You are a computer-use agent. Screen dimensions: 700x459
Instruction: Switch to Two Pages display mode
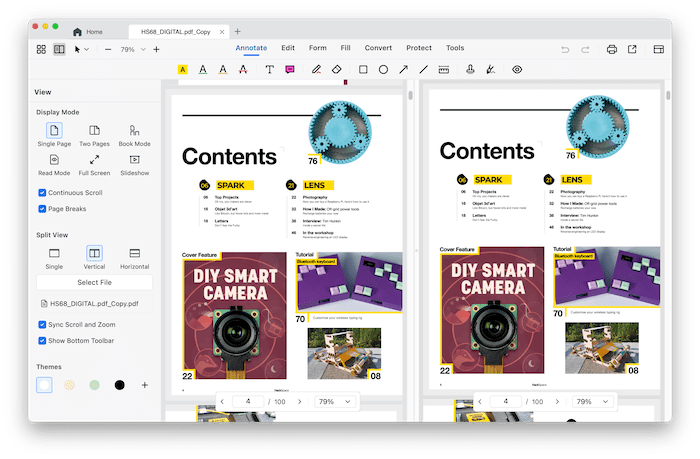94,132
